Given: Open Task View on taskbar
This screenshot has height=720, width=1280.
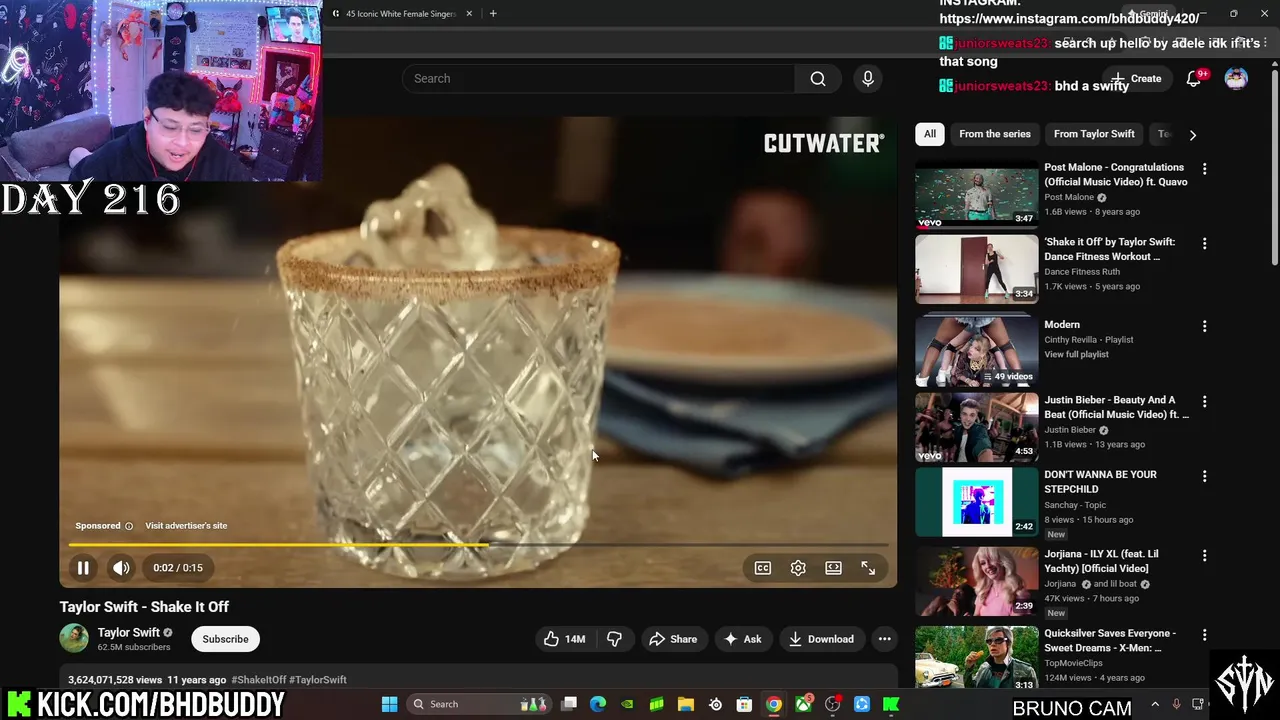Looking at the screenshot, I should 569,705.
